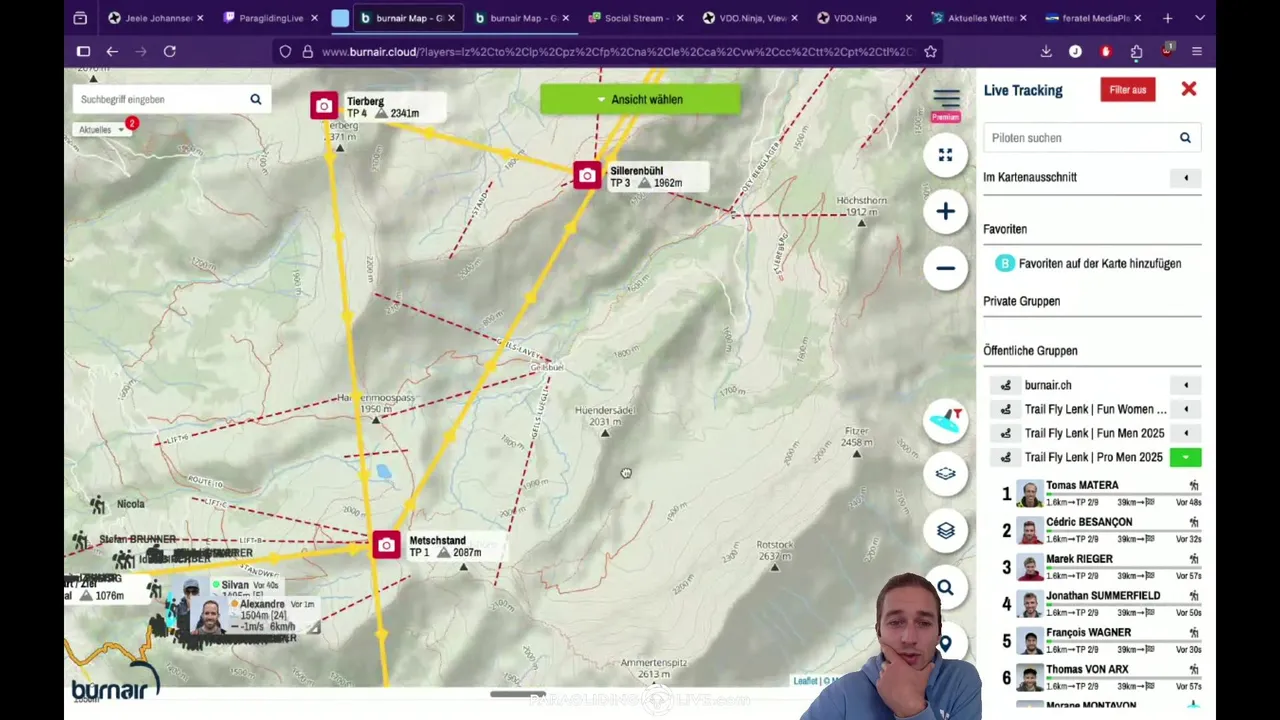Open the browser application menu
Image resolution: width=1280 pixels, height=720 pixels.
1197,51
